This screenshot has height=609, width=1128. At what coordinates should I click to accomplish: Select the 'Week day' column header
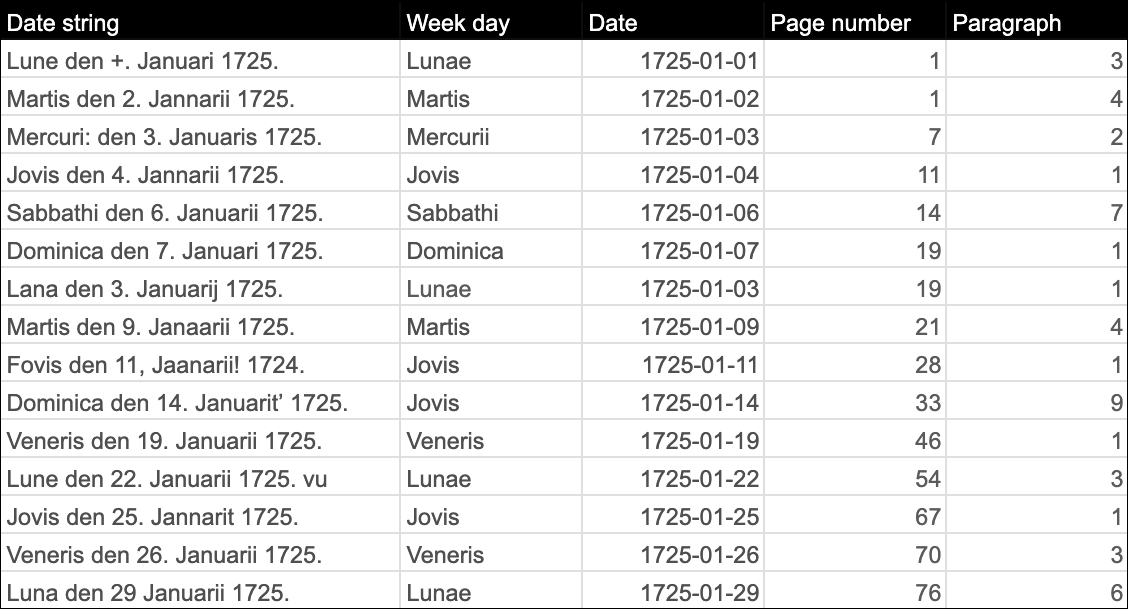pos(491,22)
